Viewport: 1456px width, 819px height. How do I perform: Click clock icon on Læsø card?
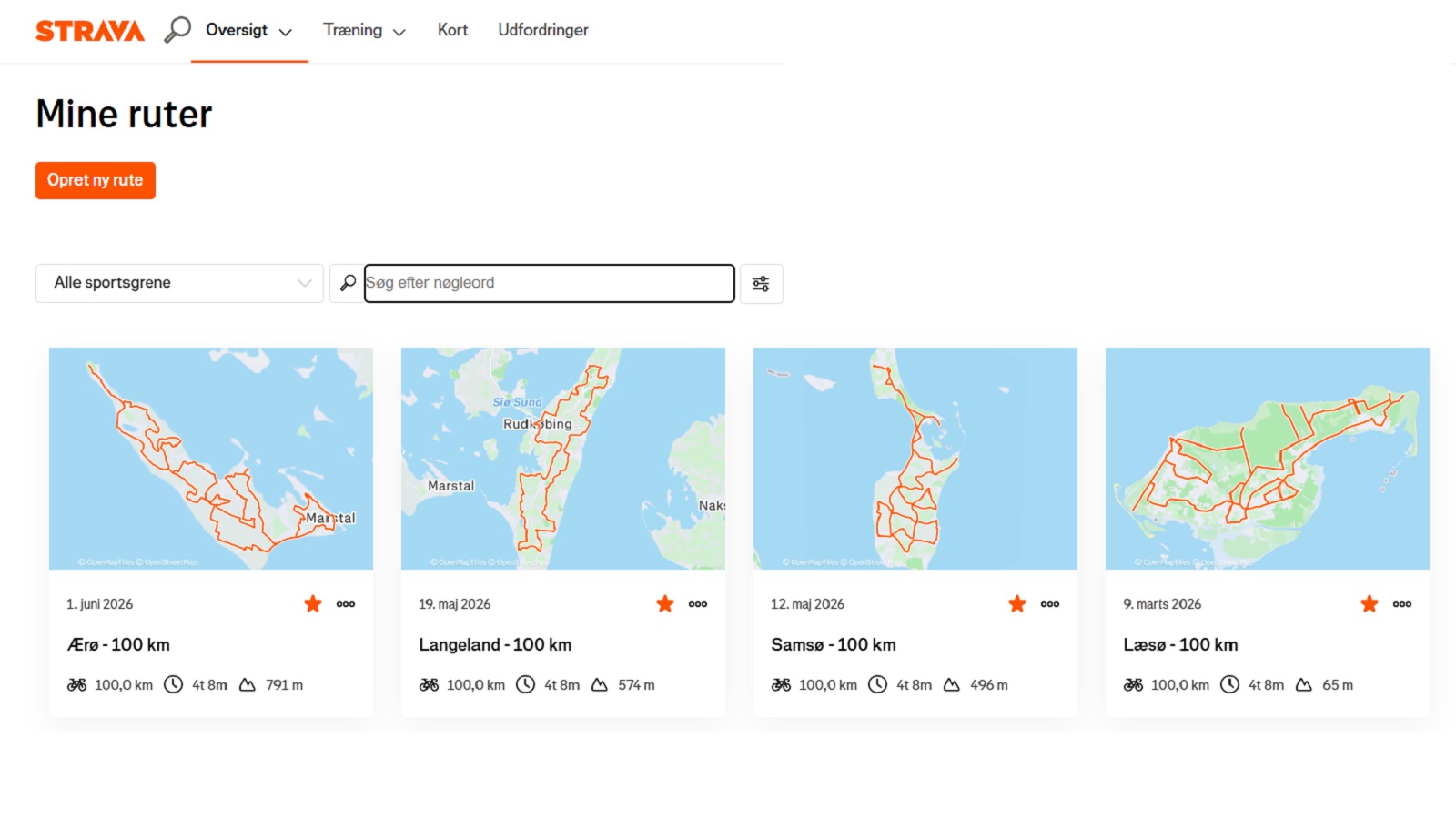[1229, 684]
